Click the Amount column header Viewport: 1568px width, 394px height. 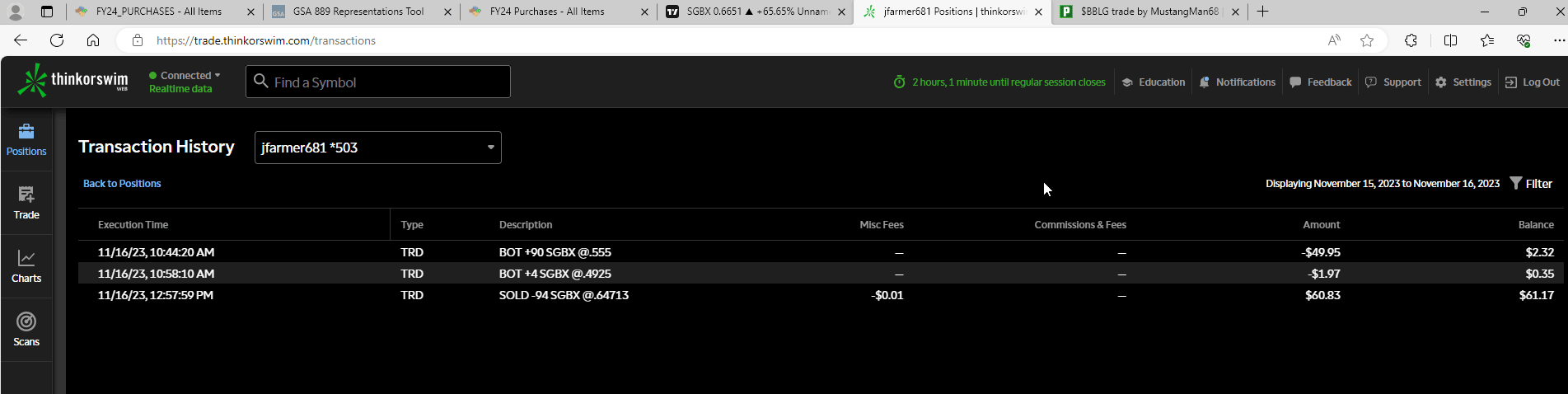point(1322,224)
